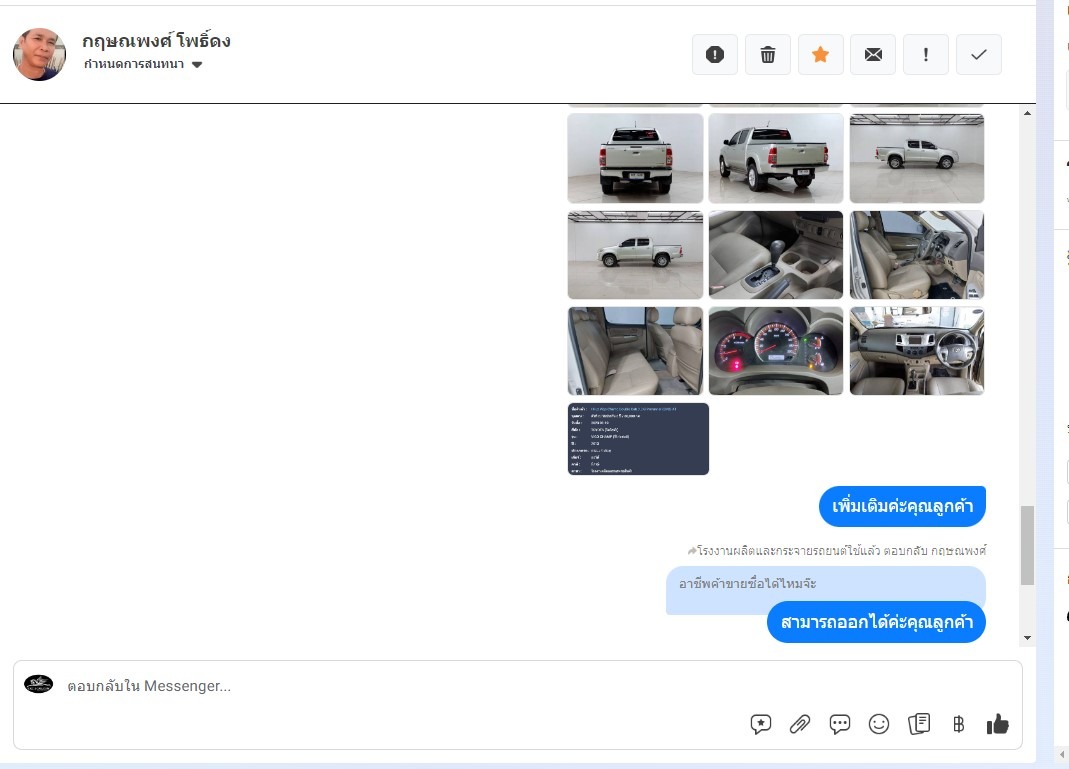The width and height of the screenshot is (1069, 769).
Task: Open speech bubble with dots icon
Action: (x=839, y=724)
